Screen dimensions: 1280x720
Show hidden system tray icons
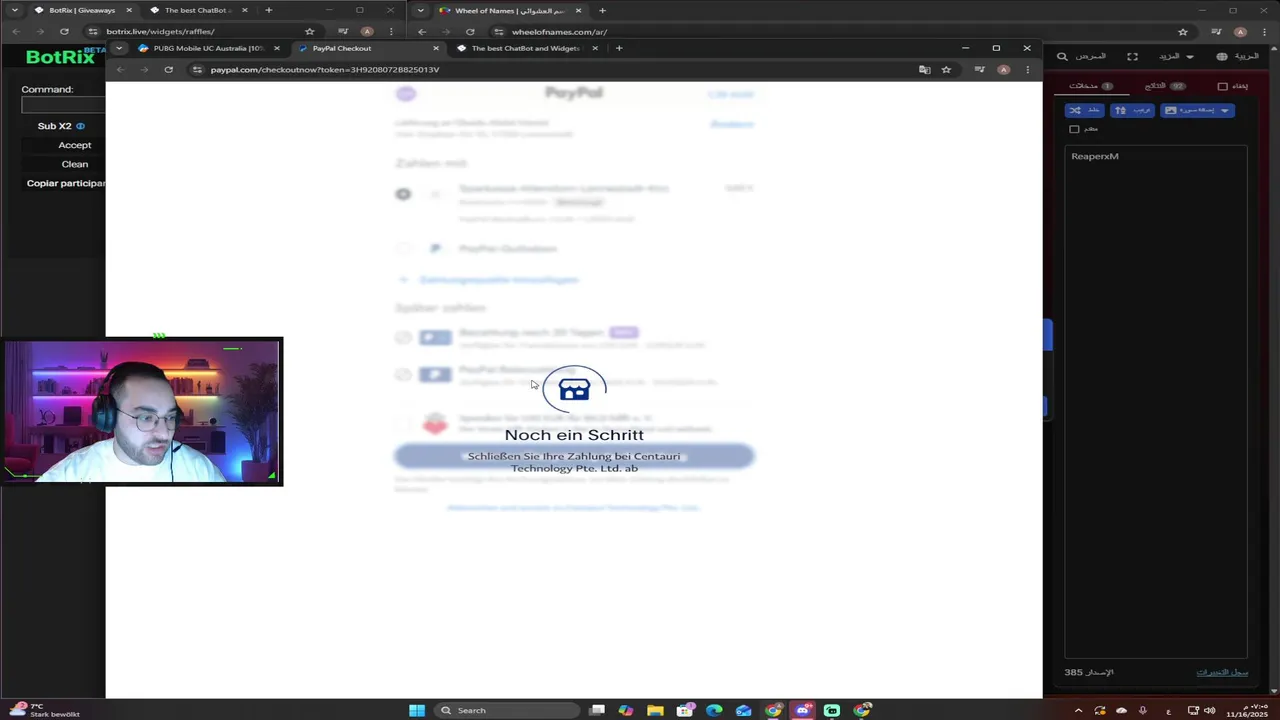pyautogui.click(x=1078, y=710)
